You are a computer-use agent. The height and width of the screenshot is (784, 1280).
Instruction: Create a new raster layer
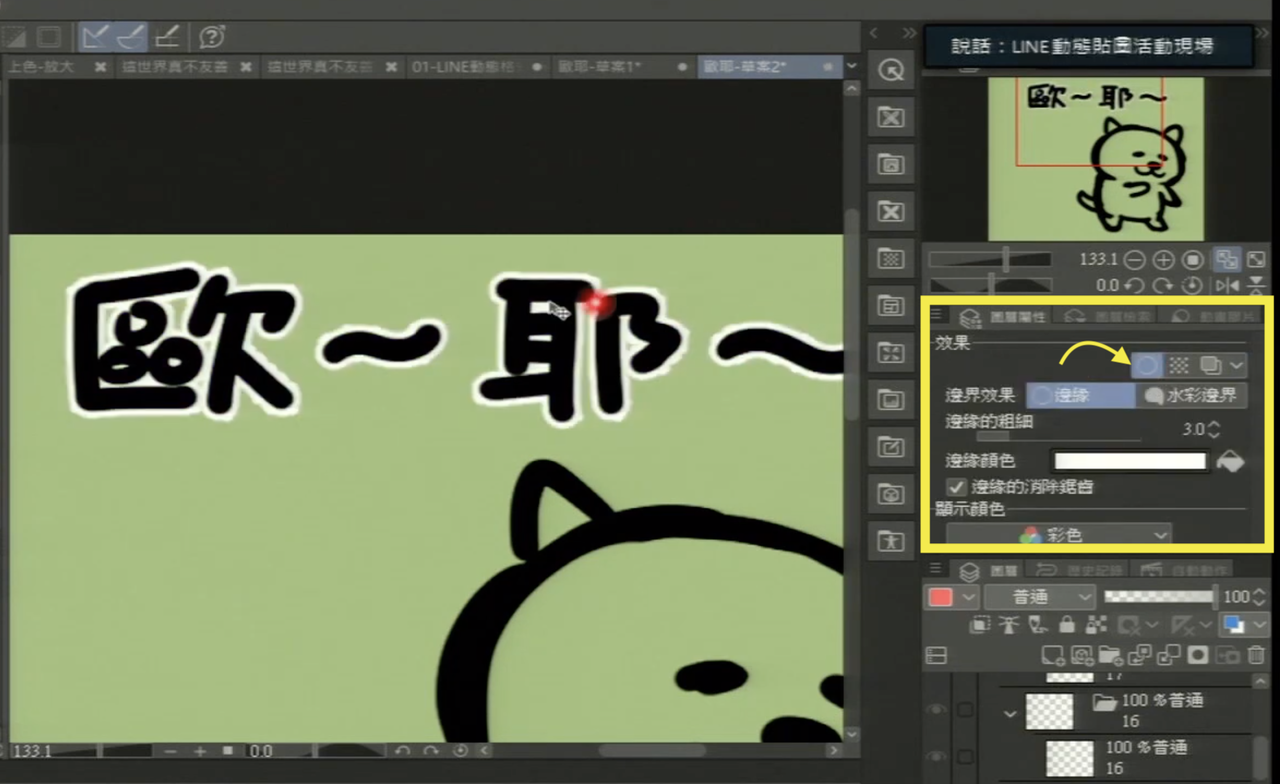[1052, 656]
